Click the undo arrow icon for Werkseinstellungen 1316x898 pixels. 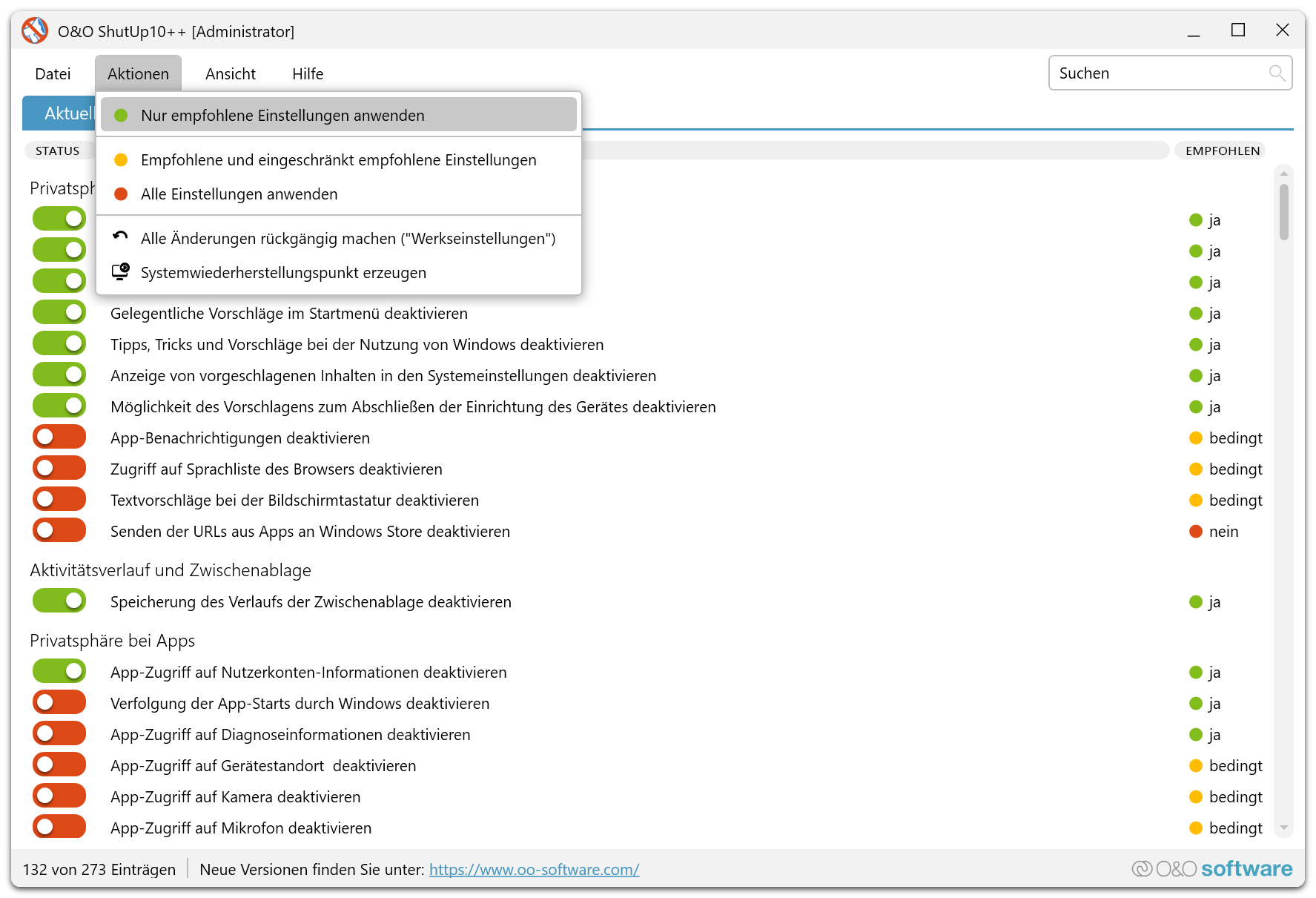tap(120, 237)
